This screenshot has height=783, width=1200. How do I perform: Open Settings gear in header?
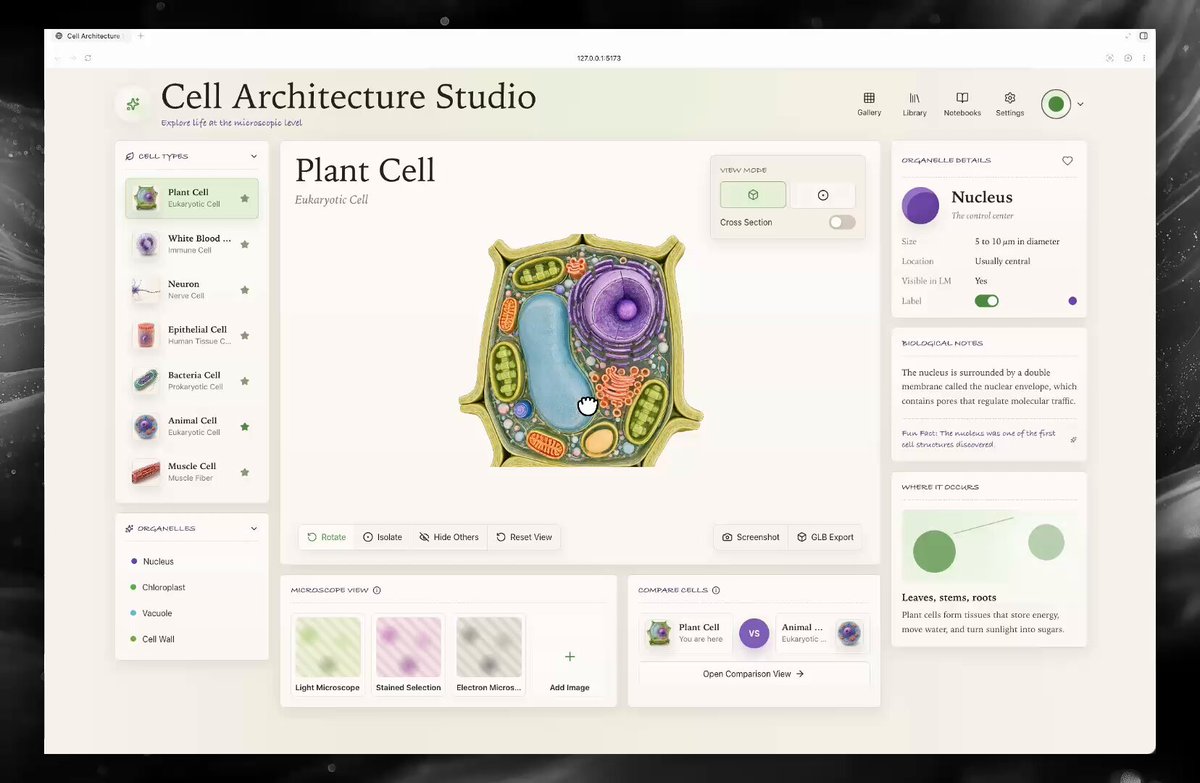click(1010, 104)
